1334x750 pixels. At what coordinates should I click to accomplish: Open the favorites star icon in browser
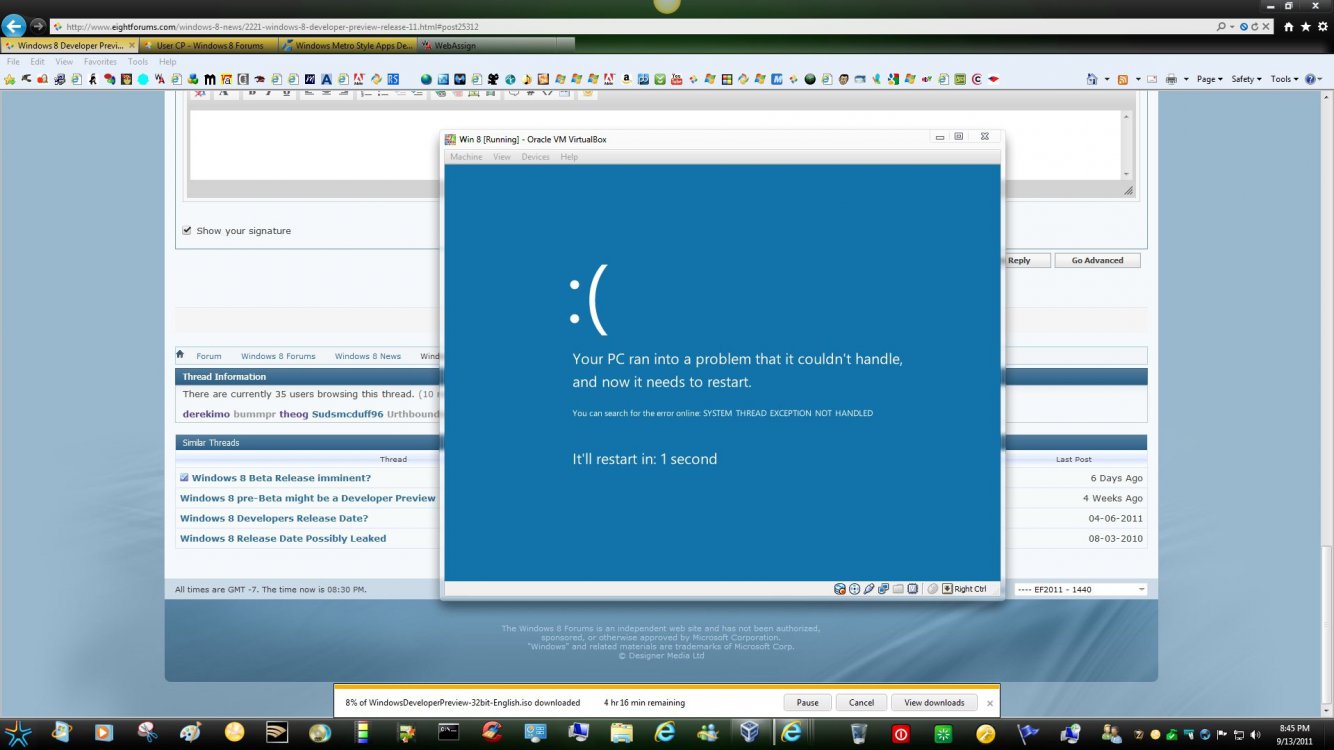1305,27
